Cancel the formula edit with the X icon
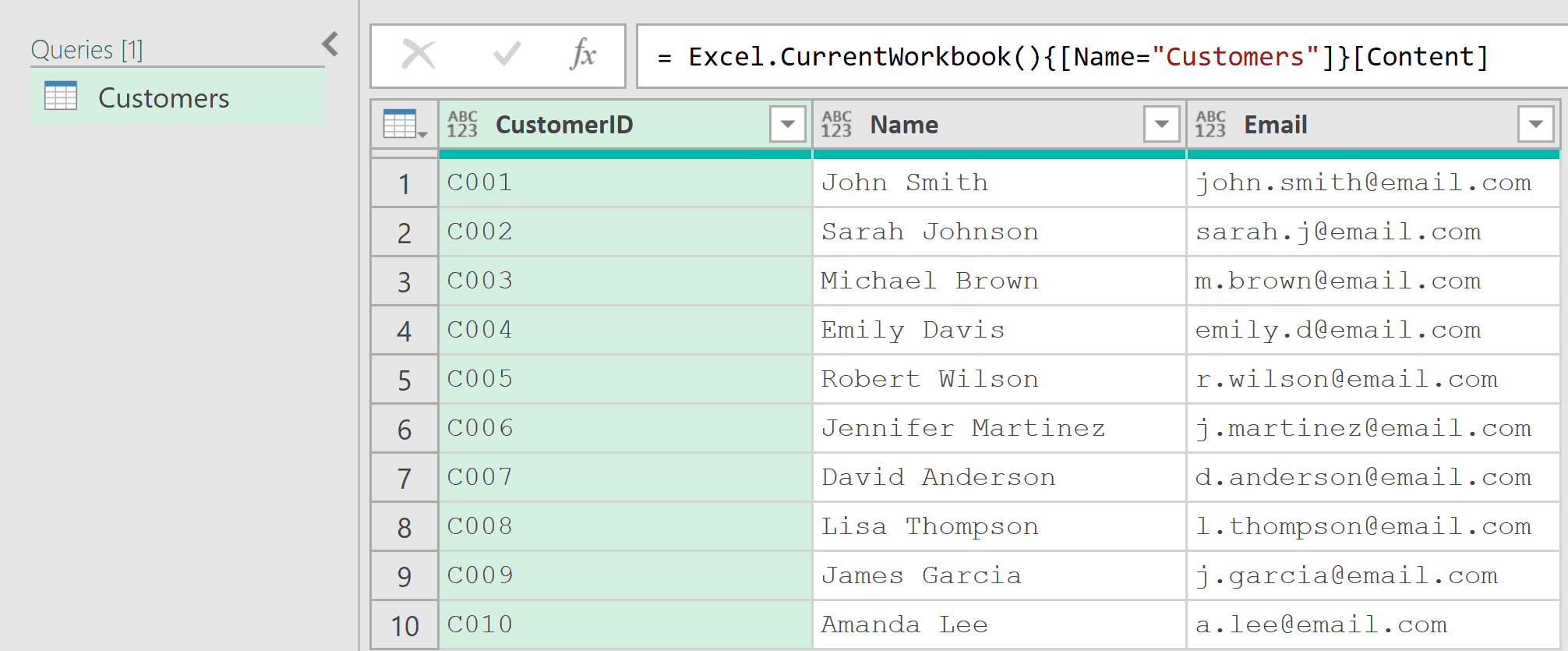 click(x=418, y=55)
